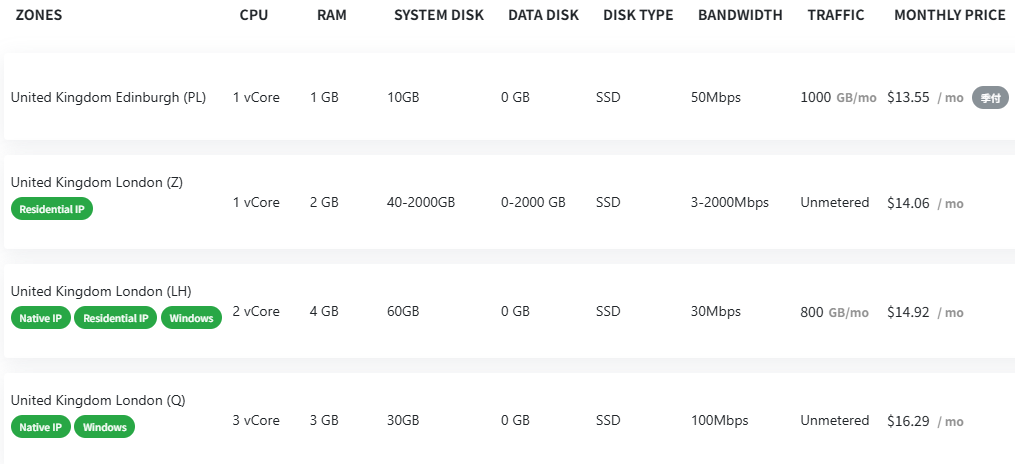Click the Windows badge under London (Q)
Image resolution: width=1015 pixels, height=464 pixels.
(105, 427)
